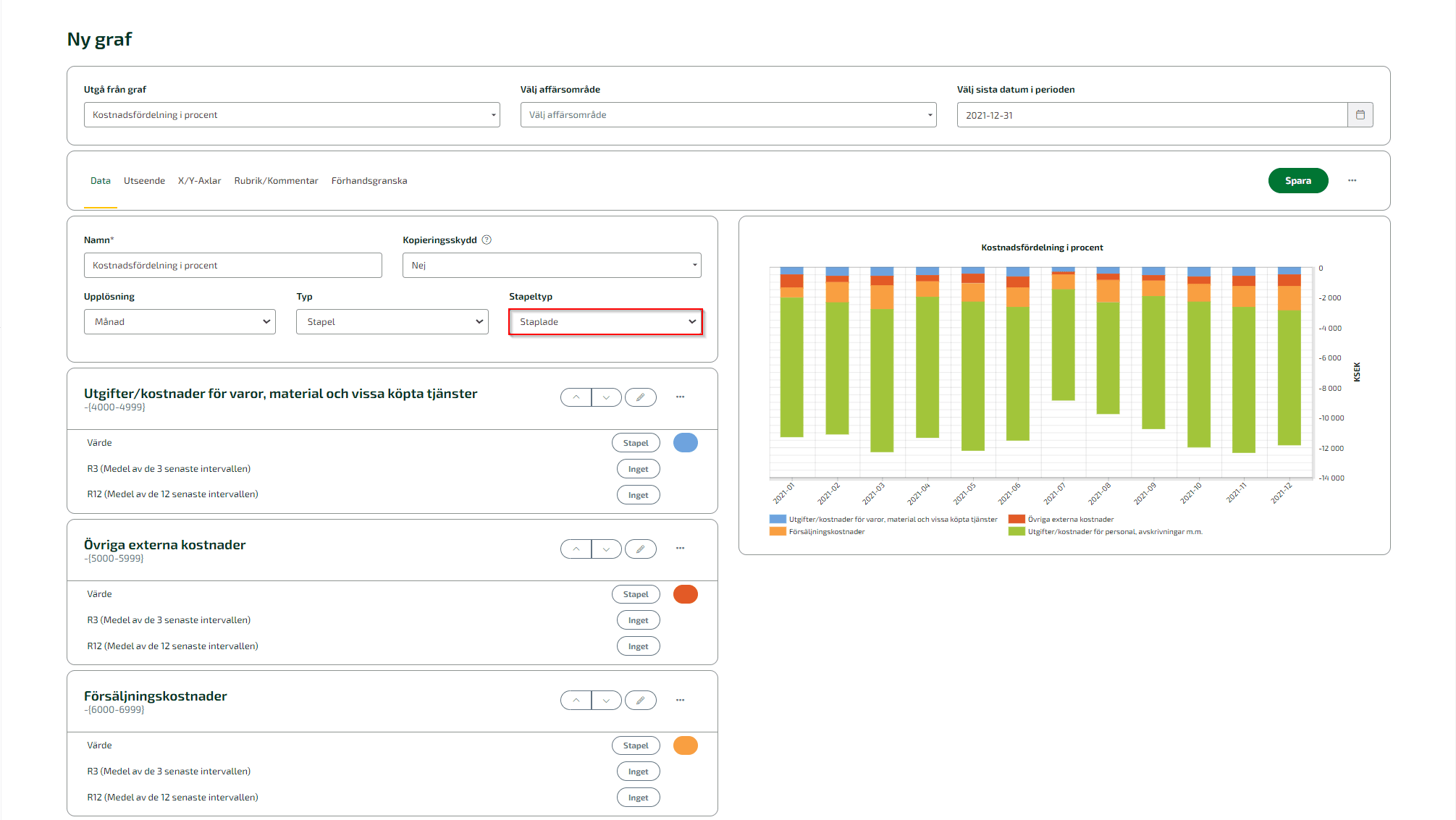Toggle R3 Inget under Försäljningskostnader
Screen dimensions: 1456x820
(x=638, y=772)
